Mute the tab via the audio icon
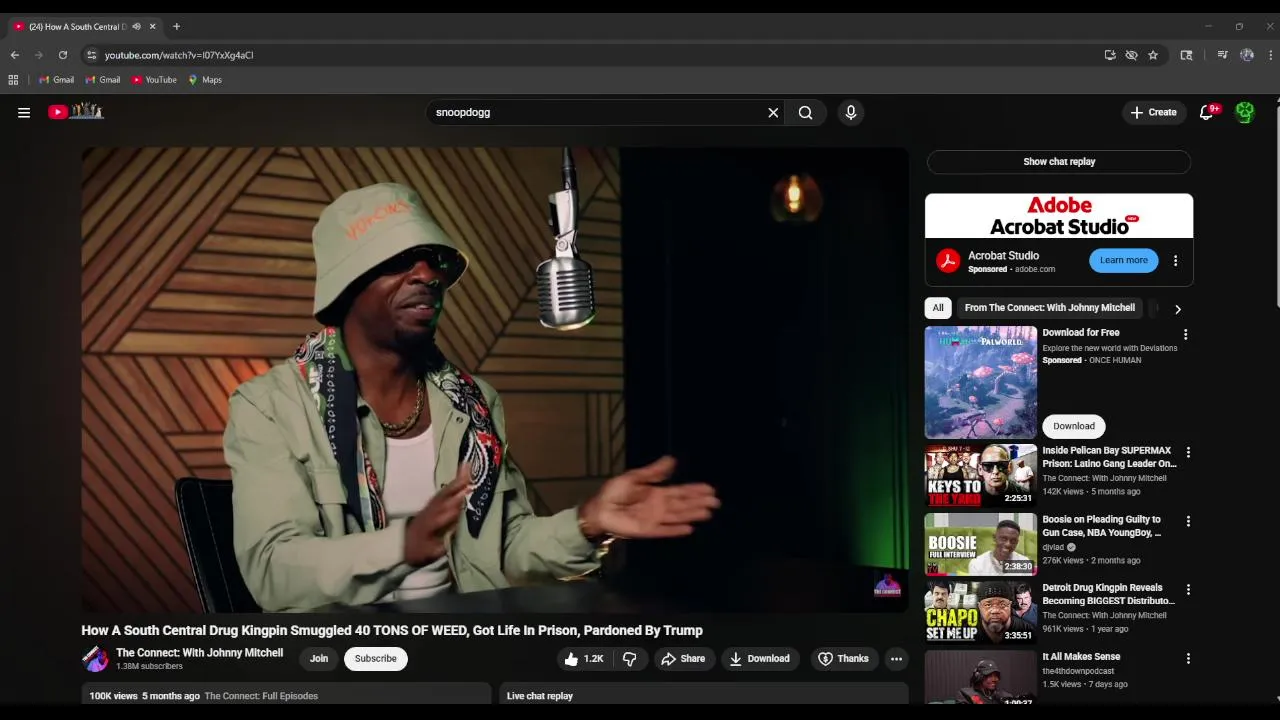Screen dimensions: 1280x720 [x=136, y=27]
